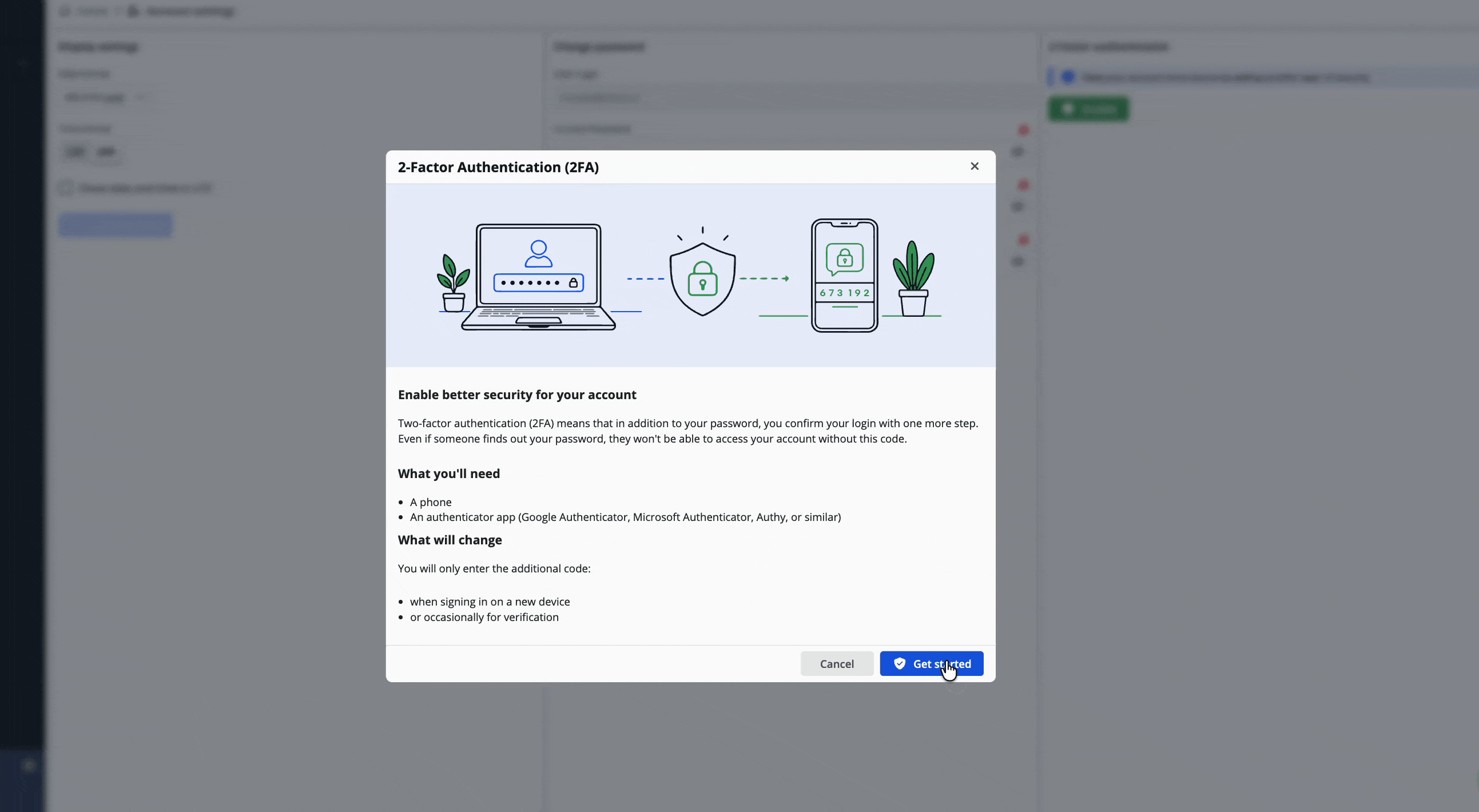1479x812 pixels.
Task: Click the 'A phone' bullet item
Action: (x=431, y=502)
